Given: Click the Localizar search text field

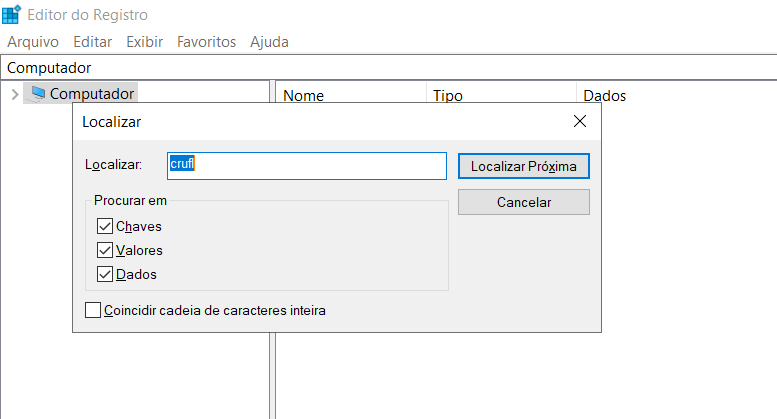Looking at the screenshot, I should [x=306, y=165].
